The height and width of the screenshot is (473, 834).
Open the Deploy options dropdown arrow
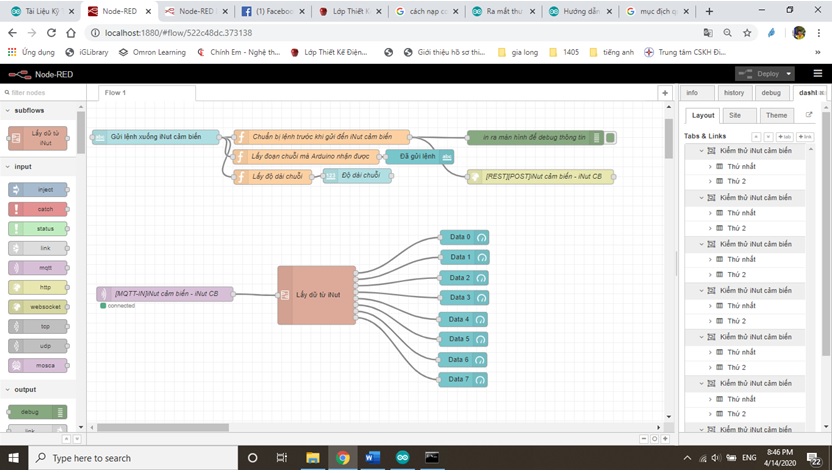pos(789,74)
